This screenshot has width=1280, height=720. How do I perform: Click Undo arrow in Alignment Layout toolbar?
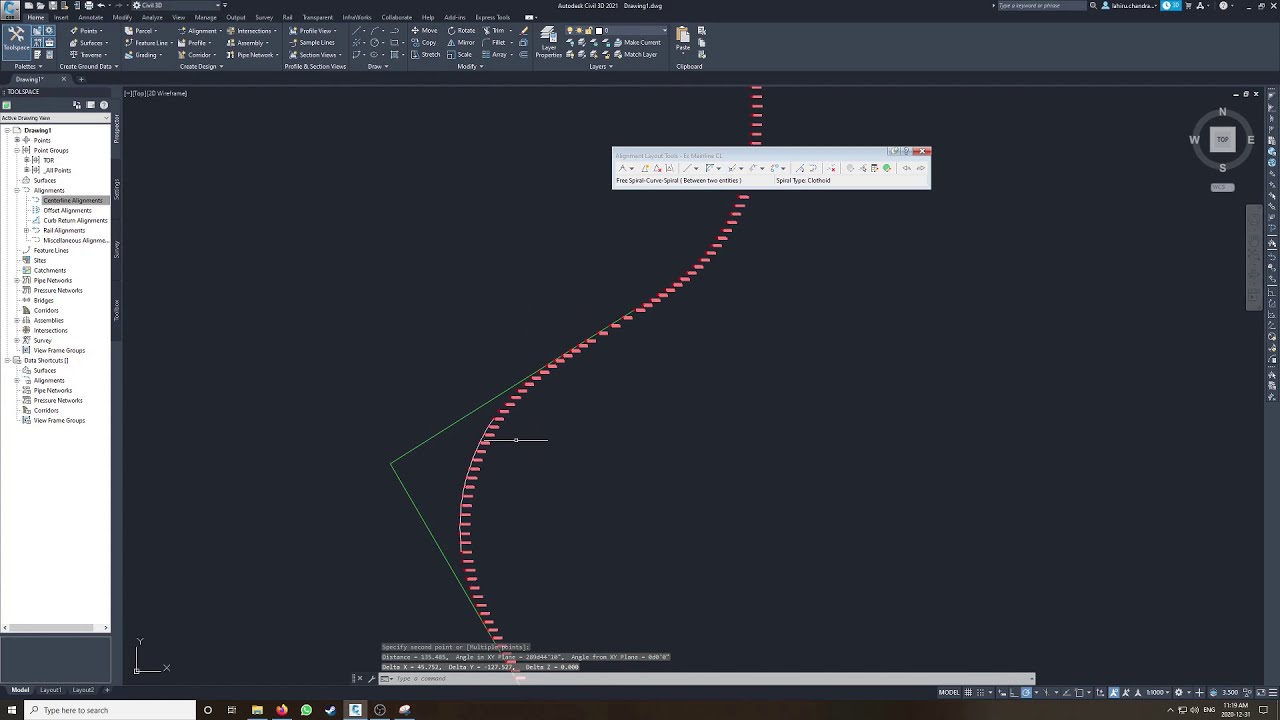907,168
